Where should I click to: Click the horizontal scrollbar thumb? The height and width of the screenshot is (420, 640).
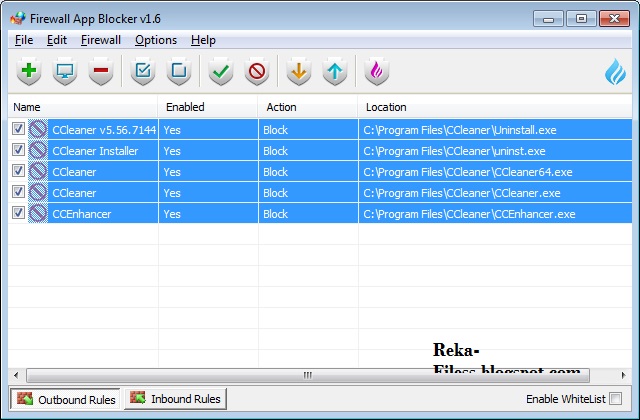[308, 375]
